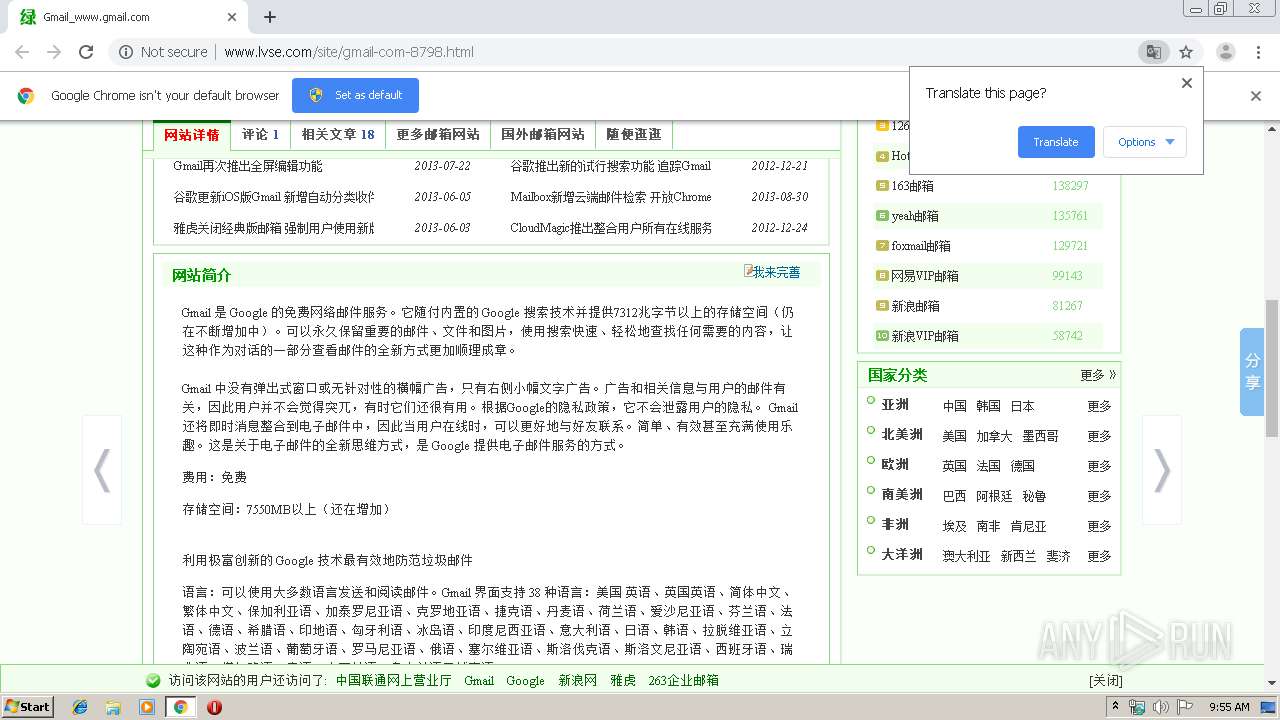Switch to 相关文章 18 tab
This screenshot has width=1280, height=720.
(x=338, y=134)
